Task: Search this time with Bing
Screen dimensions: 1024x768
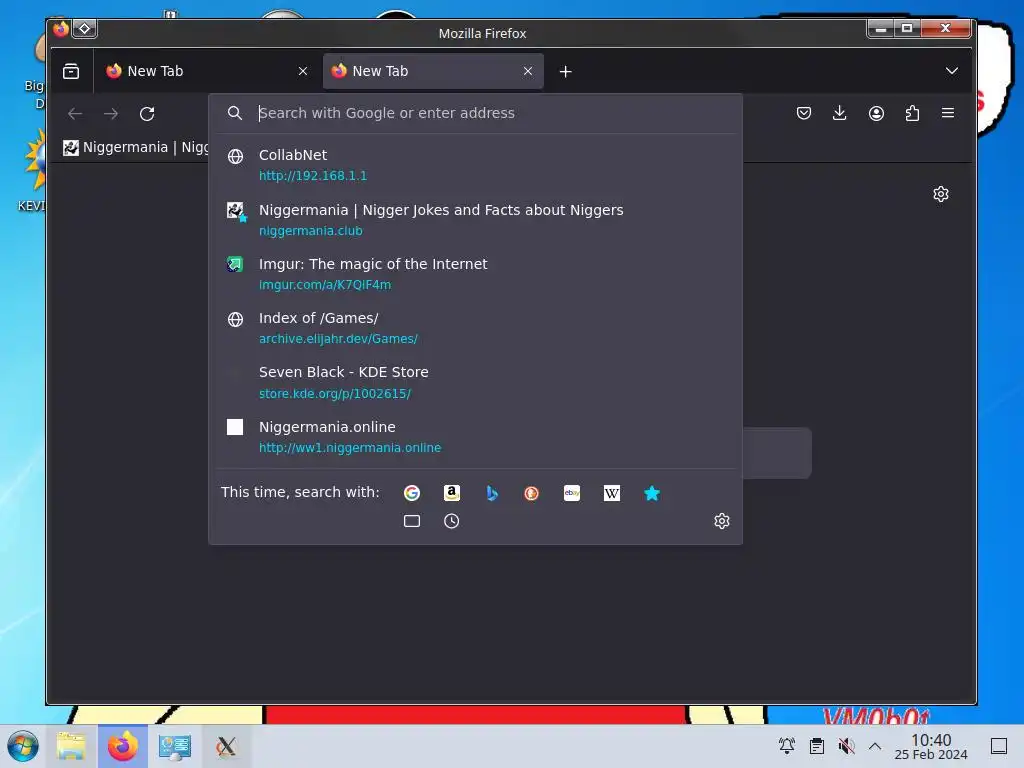Action: click(x=492, y=493)
